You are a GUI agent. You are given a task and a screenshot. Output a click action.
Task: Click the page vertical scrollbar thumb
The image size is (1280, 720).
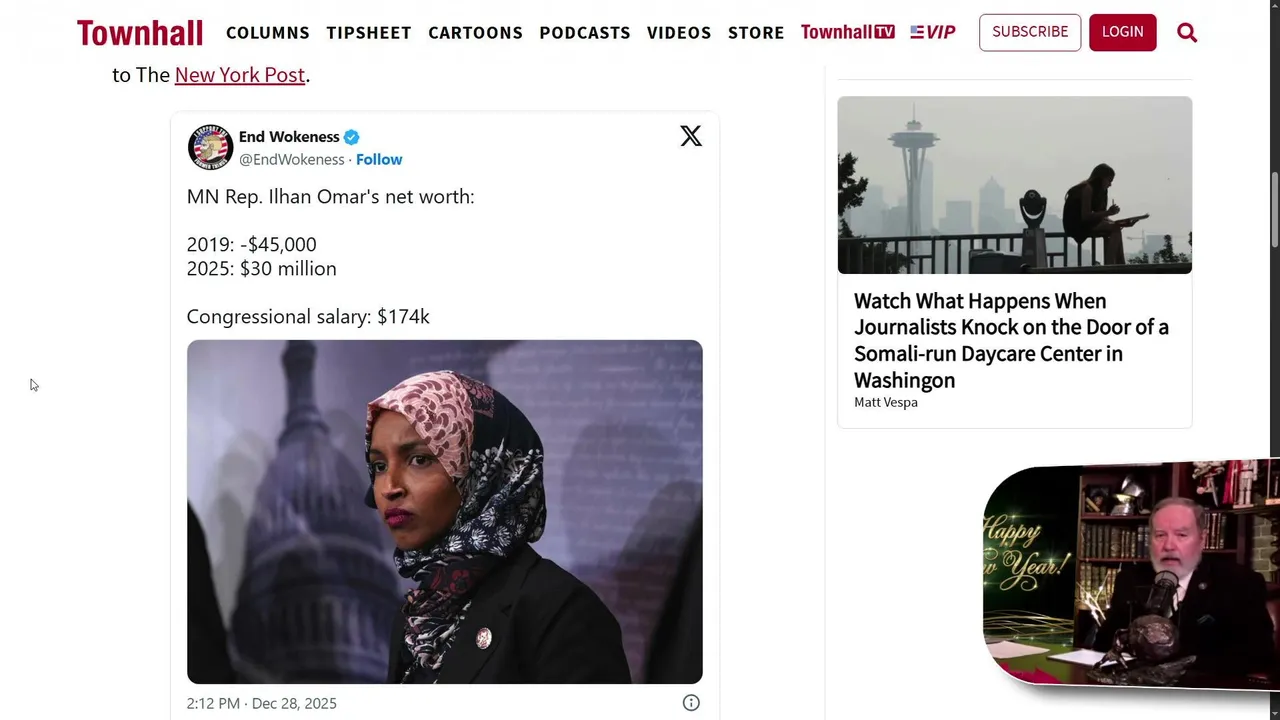(x=1274, y=208)
